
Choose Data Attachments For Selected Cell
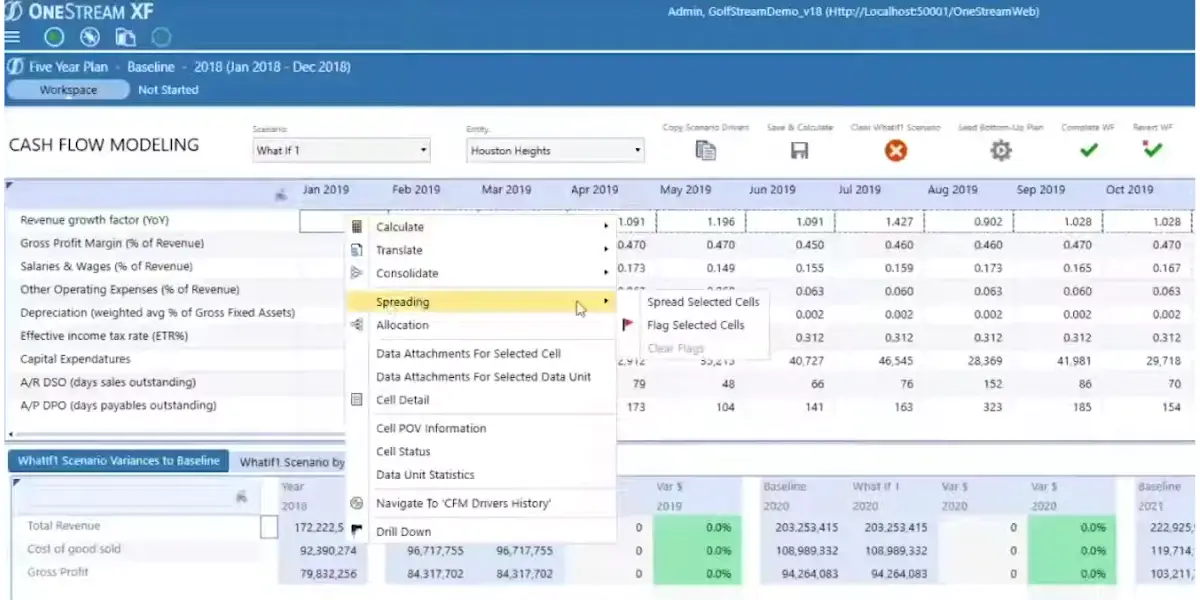[468, 354]
